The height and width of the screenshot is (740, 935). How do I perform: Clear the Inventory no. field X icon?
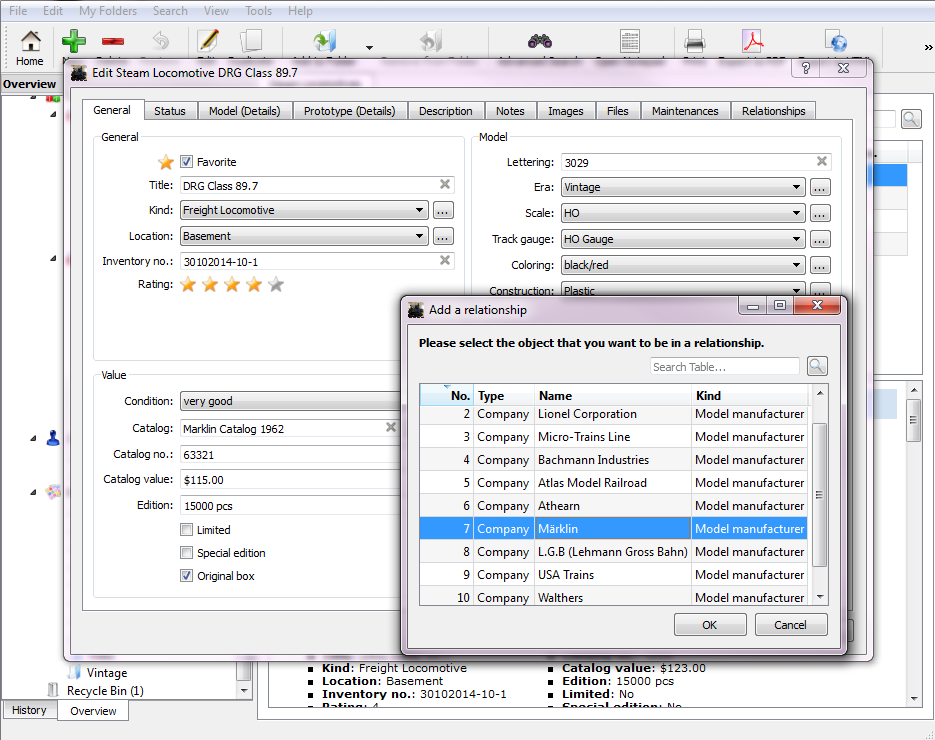445,260
